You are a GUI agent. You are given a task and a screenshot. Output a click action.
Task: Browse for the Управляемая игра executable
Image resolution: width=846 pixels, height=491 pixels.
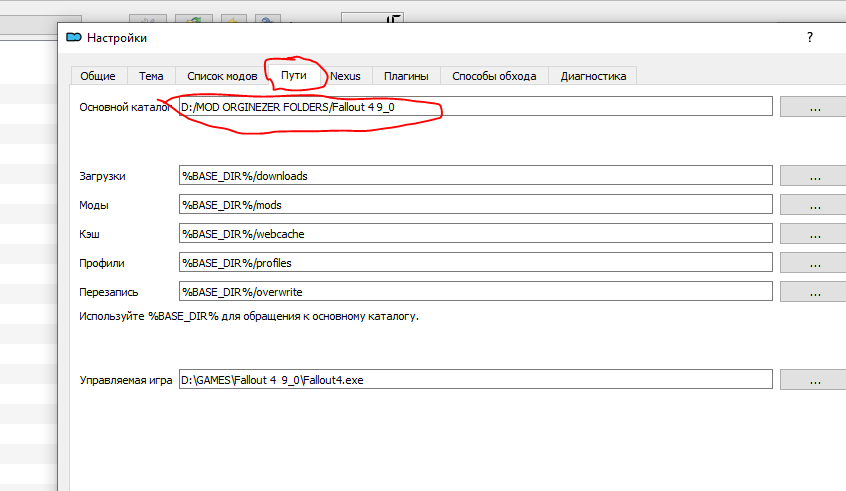click(x=814, y=380)
